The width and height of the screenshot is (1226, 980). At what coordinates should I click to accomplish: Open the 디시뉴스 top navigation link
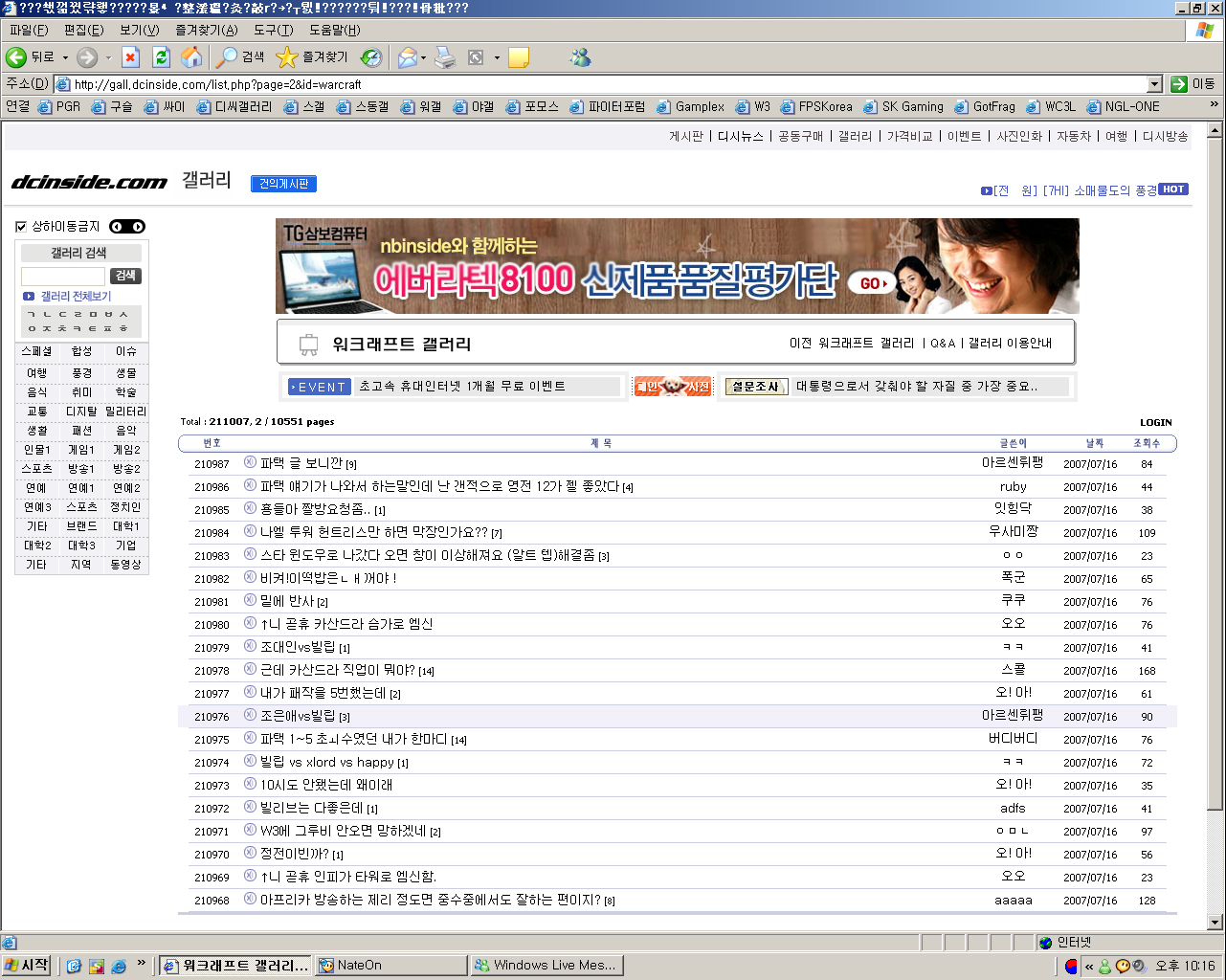(741, 137)
